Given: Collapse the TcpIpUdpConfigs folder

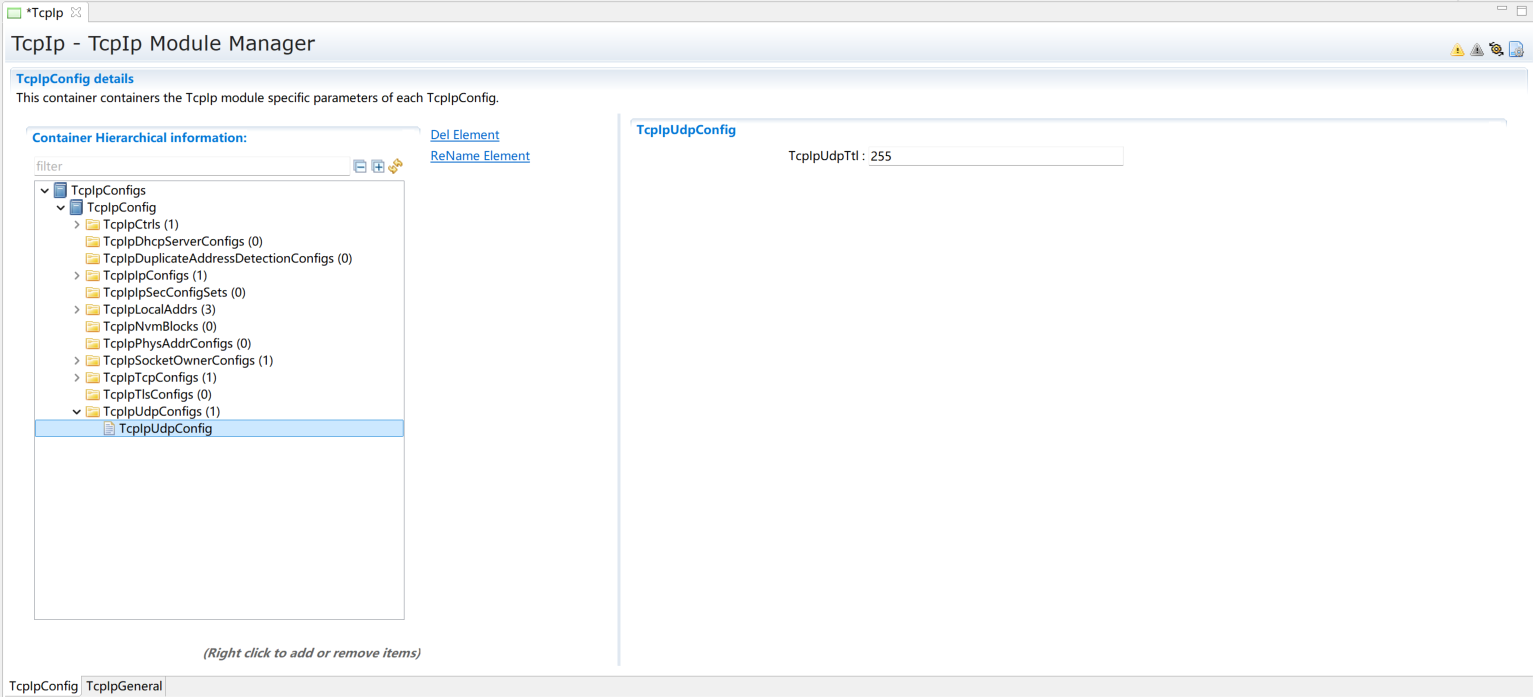Looking at the screenshot, I should coord(77,412).
